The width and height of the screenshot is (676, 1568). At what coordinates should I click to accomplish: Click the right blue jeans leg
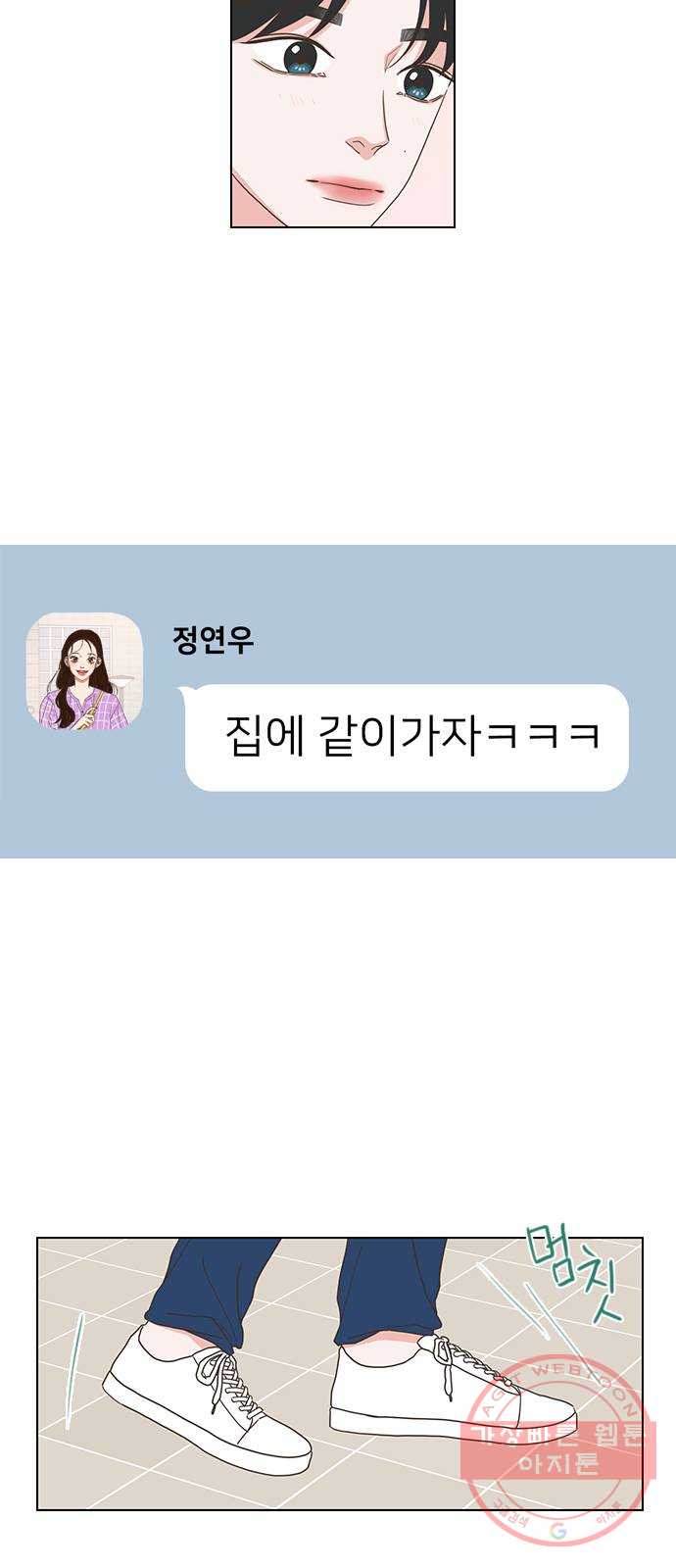[389, 1290]
